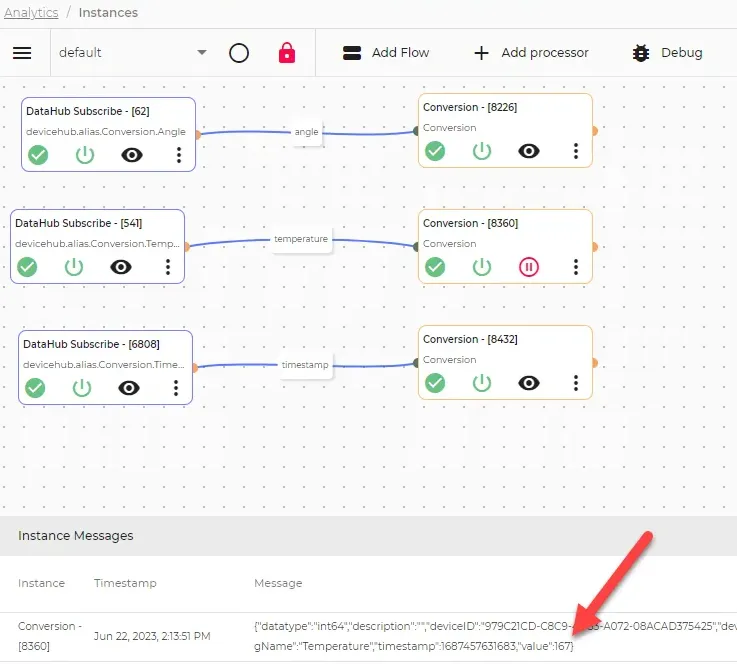Click the Message column header

278,583
